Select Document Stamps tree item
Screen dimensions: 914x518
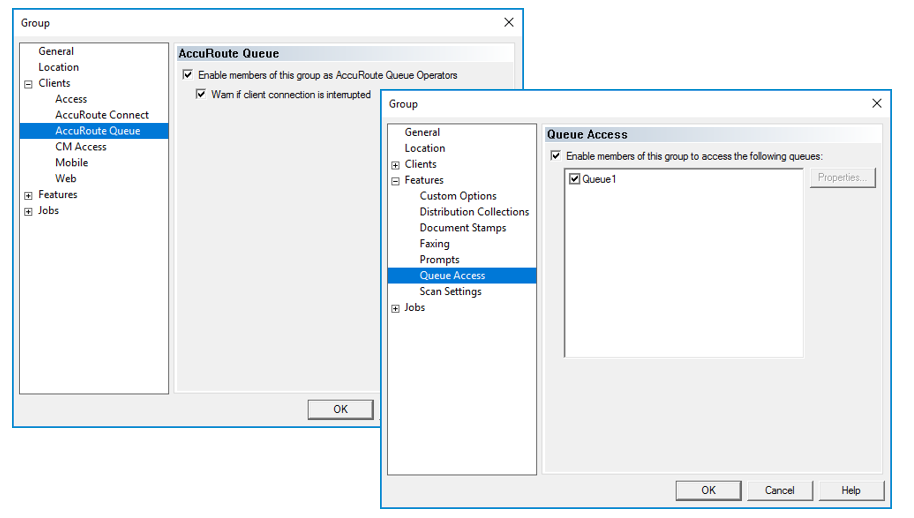[463, 228]
